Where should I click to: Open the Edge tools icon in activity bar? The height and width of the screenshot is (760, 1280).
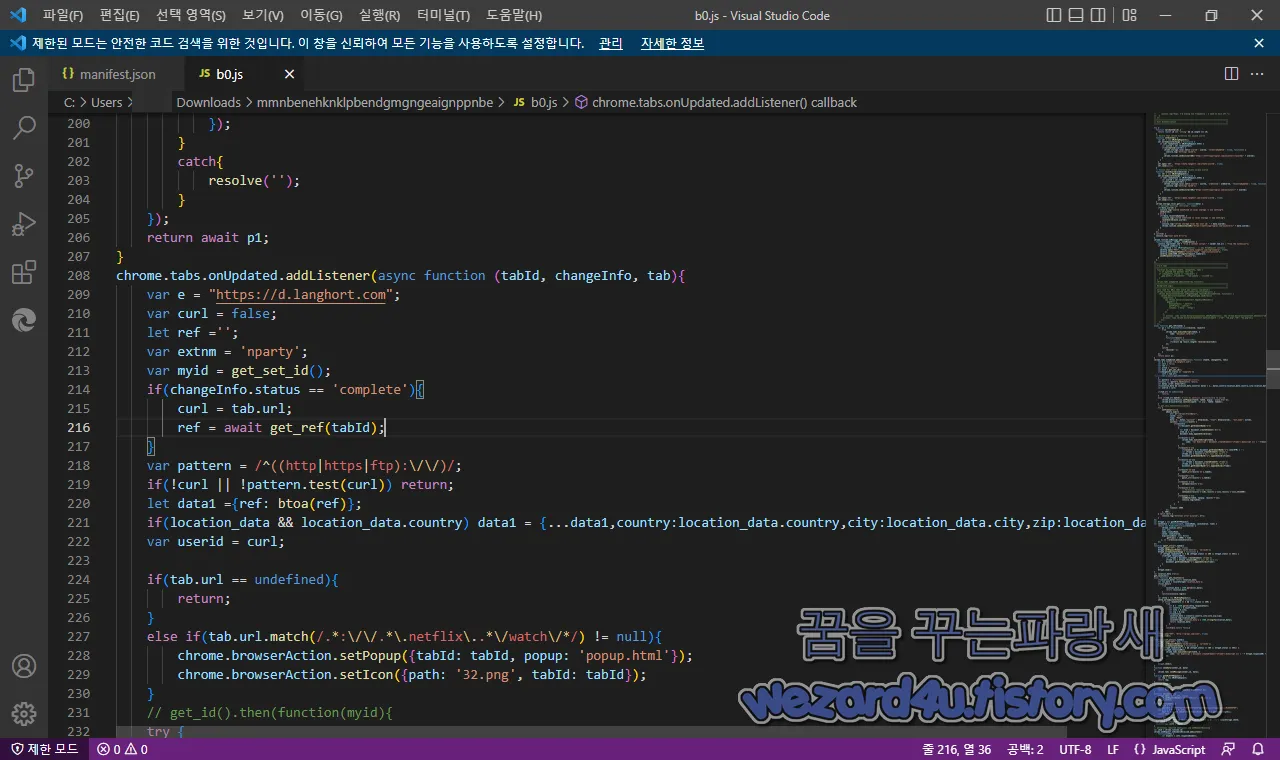(x=24, y=320)
